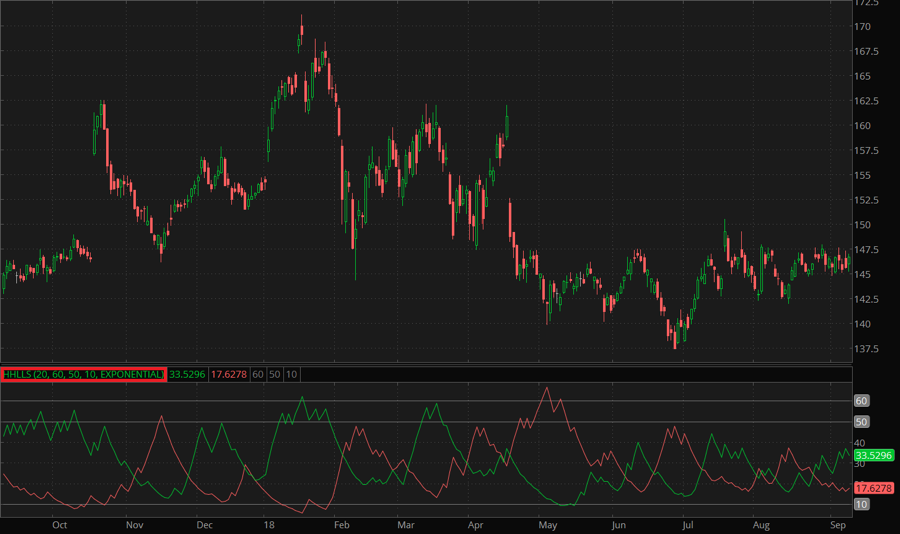
Task: Select the gray 10 level tag on right axis
Action: tap(861, 504)
